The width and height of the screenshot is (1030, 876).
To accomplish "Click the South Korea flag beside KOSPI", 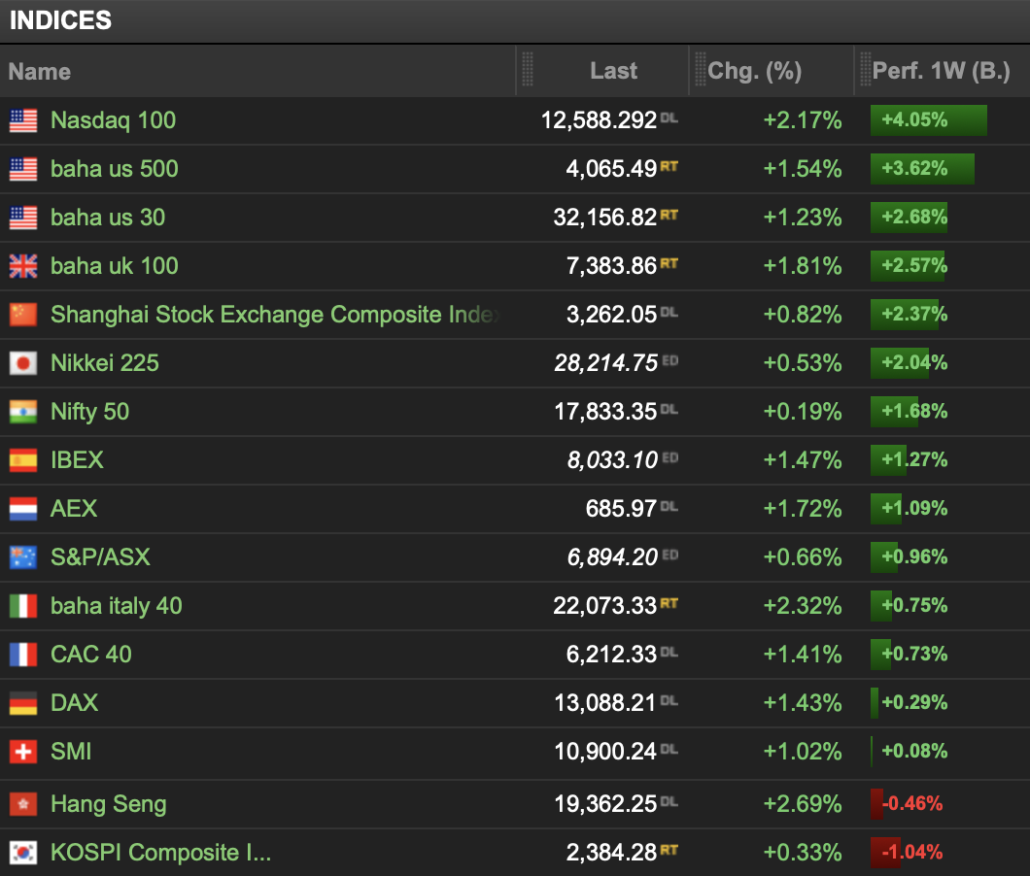I will coord(23,853).
